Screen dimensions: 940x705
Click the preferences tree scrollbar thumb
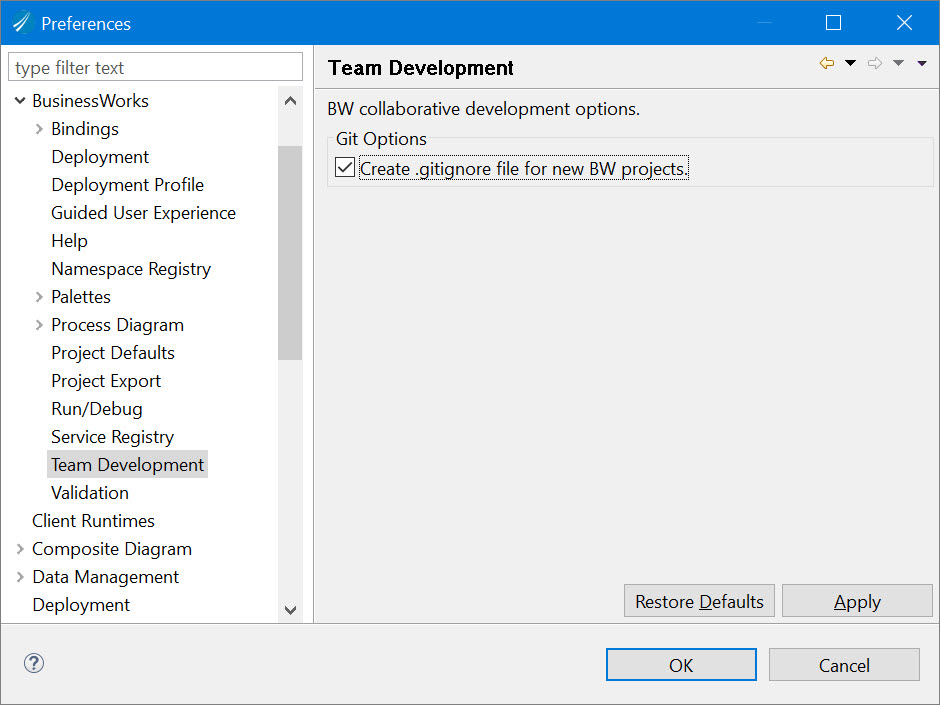coord(290,252)
